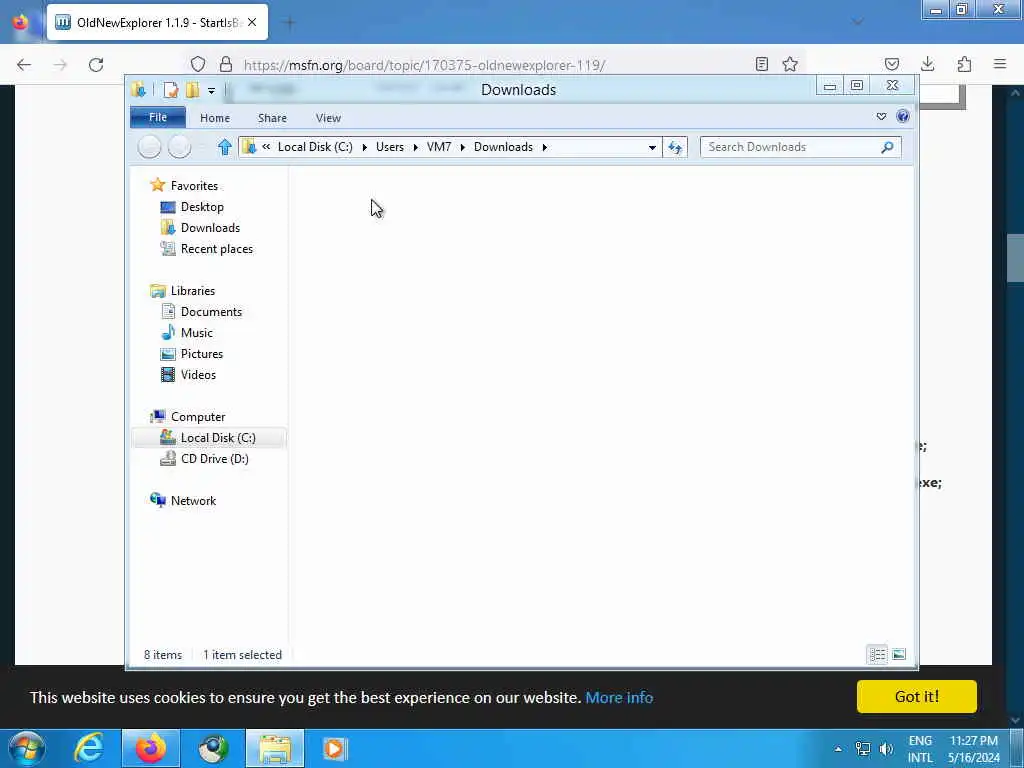Refresh the Downloads folder view
The height and width of the screenshot is (768, 1024).
pos(675,148)
